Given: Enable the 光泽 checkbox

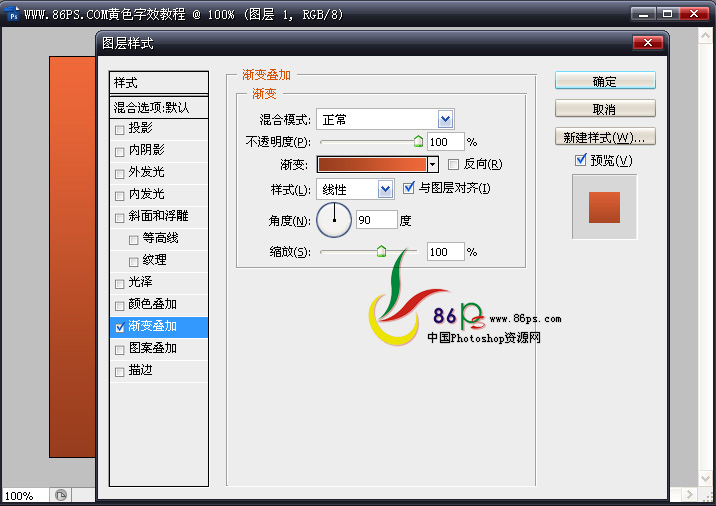Looking at the screenshot, I should tap(120, 284).
